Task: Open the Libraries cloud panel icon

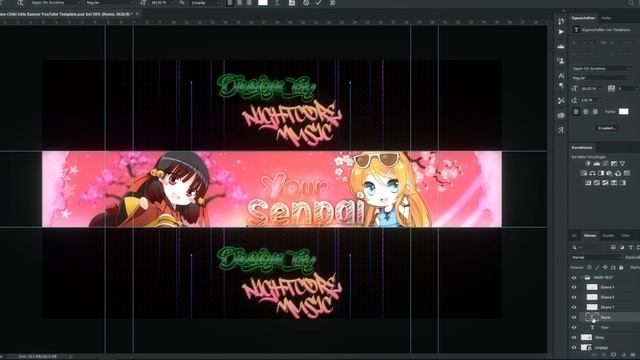Action: pos(561,116)
